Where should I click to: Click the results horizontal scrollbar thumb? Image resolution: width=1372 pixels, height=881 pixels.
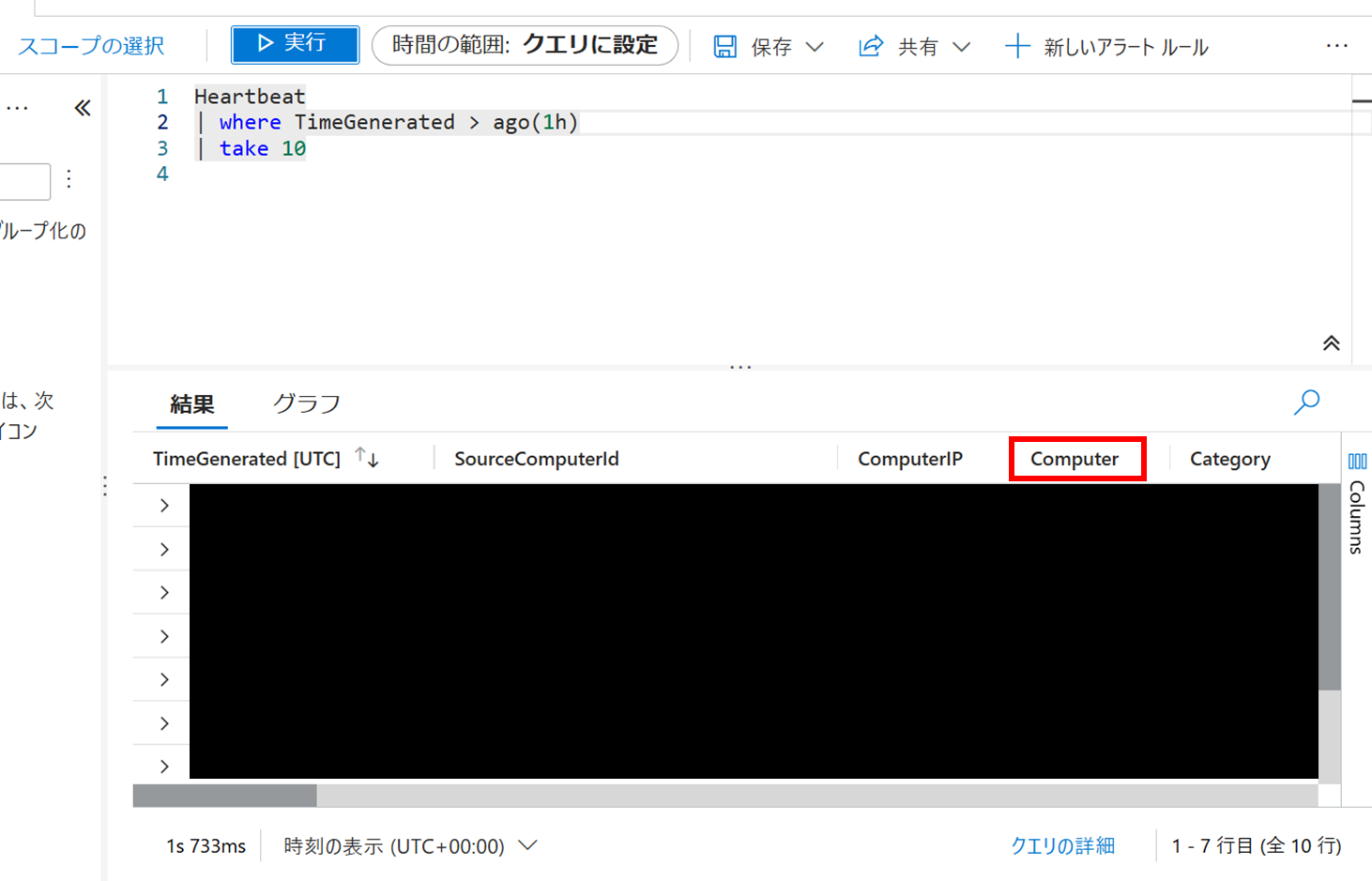[x=225, y=796]
